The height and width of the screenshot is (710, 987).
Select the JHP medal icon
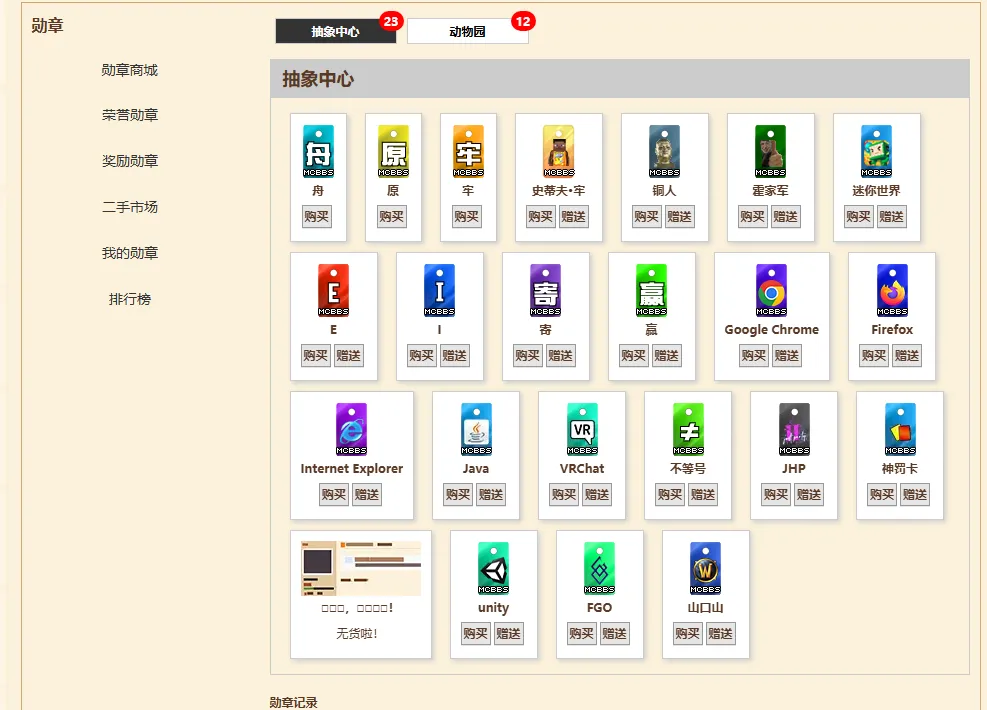(794, 429)
